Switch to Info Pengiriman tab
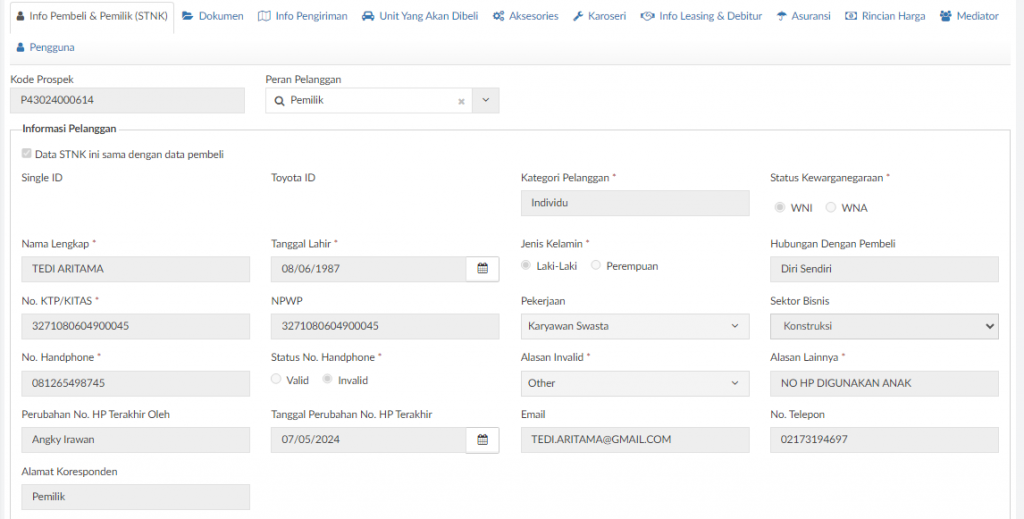This screenshot has height=519, width=1024. coord(303,16)
